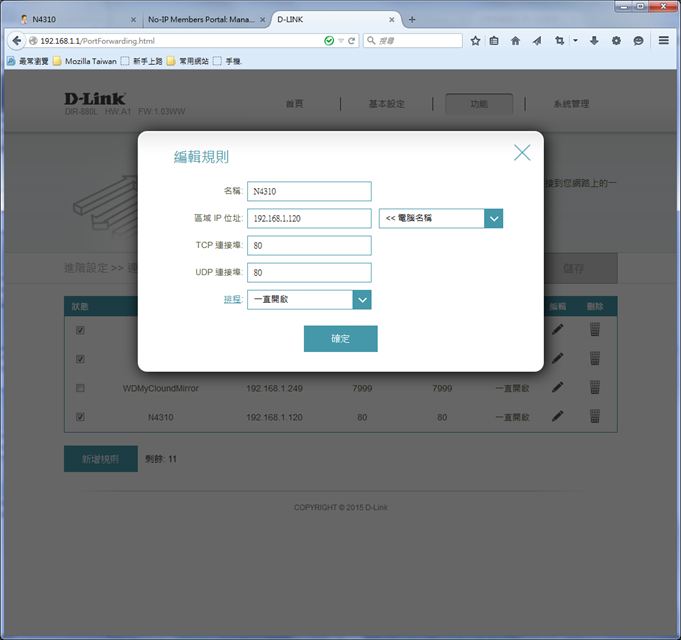The image size is (681, 640).
Task: Delete the WDMyCloundMirror rule trash icon
Action: click(x=595, y=387)
